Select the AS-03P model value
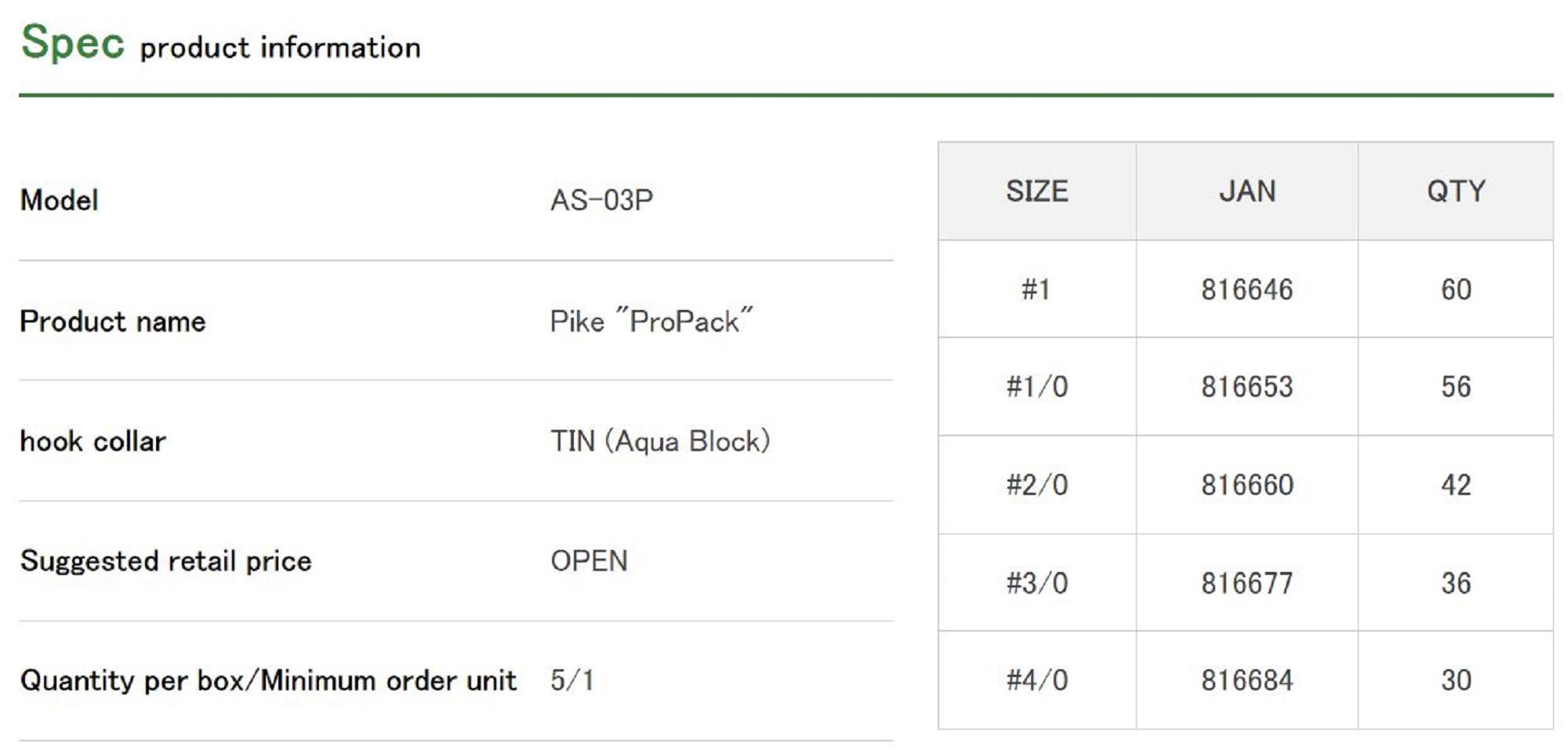The width and height of the screenshot is (1568, 750). coord(601,201)
